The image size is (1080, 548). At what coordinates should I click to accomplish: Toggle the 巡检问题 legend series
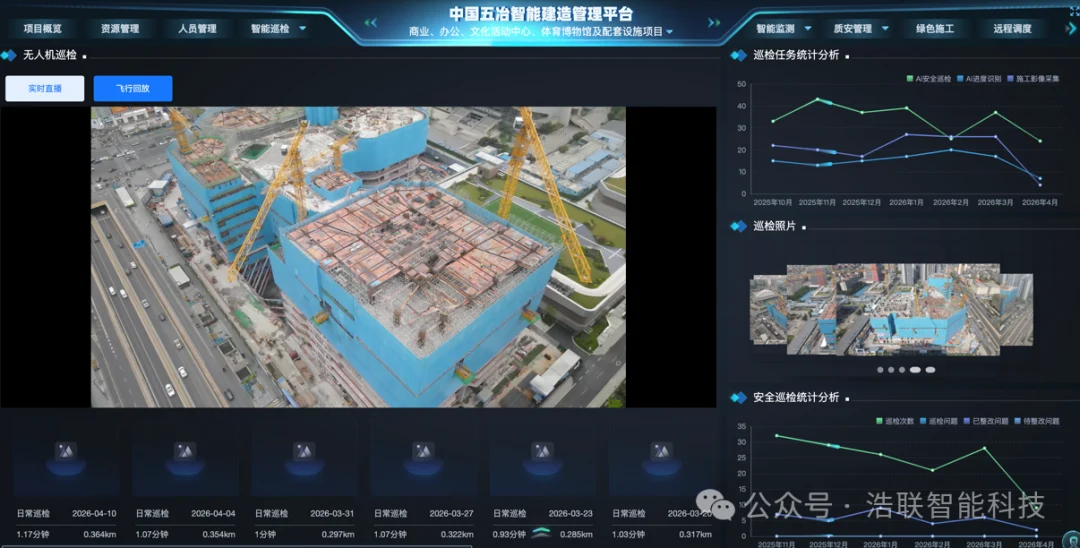939,421
